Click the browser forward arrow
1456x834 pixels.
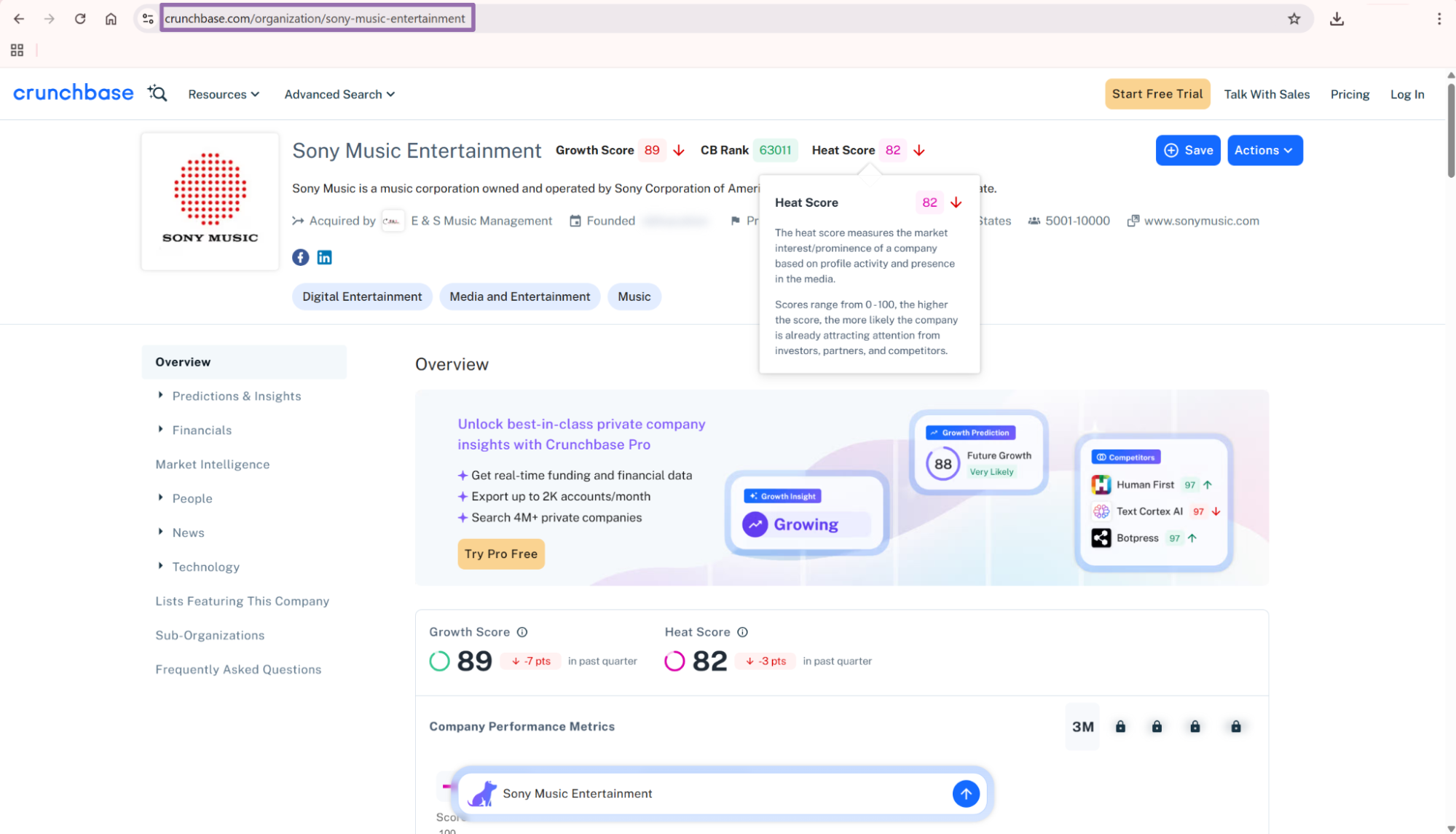50,19
